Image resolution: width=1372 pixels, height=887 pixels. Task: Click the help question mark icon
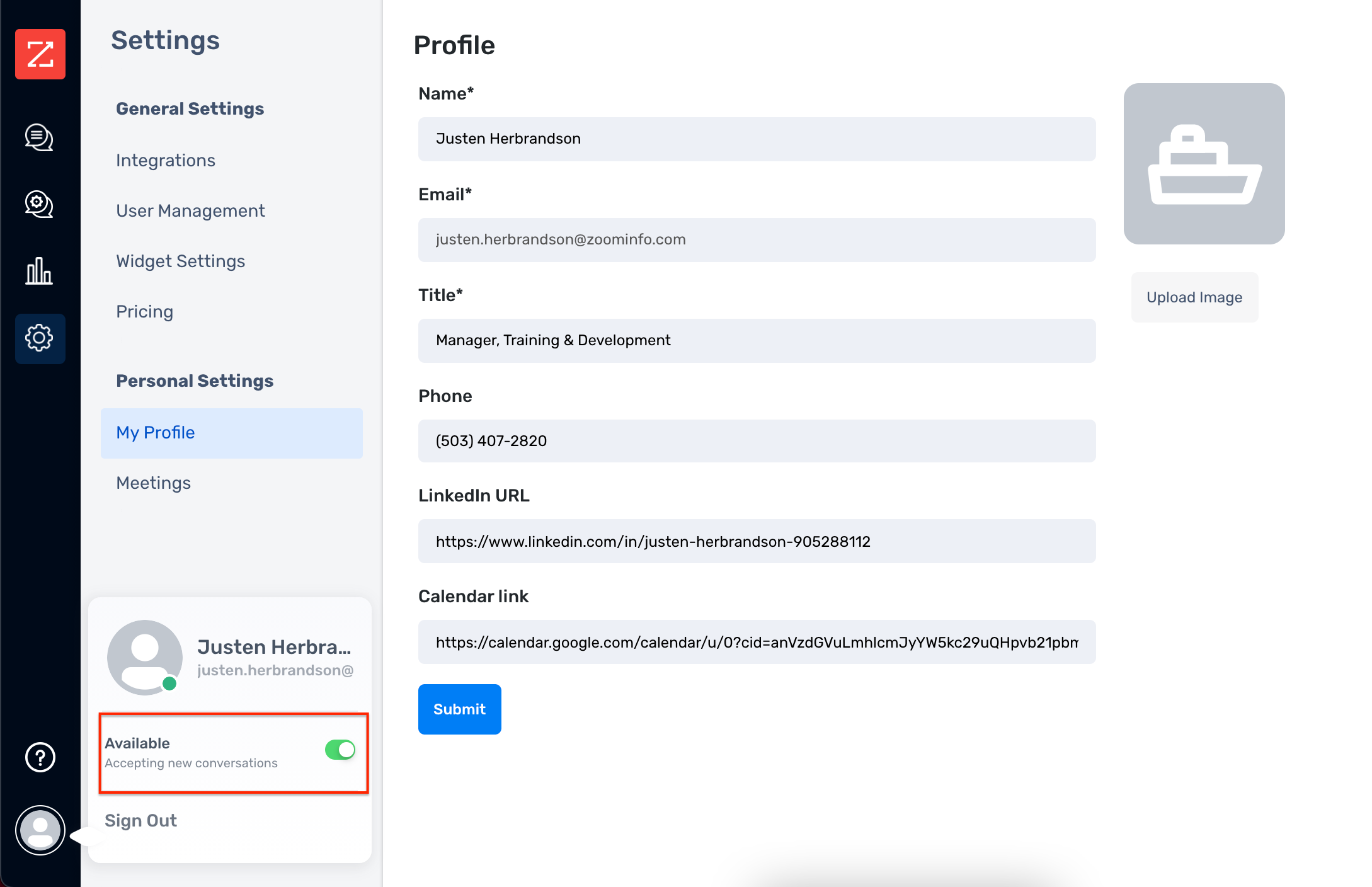pyautogui.click(x=40, y=757)
